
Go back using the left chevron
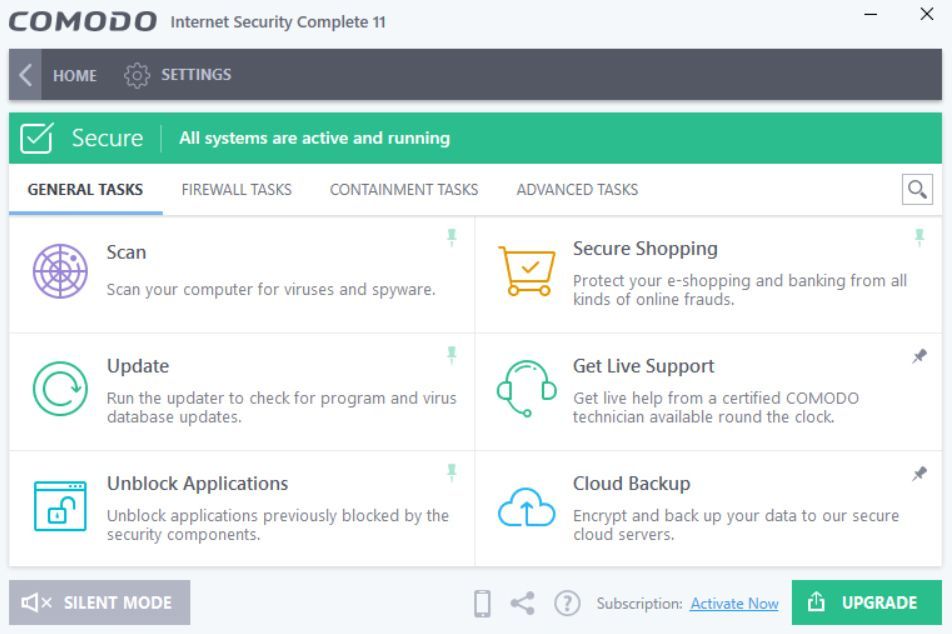[25, 75]
